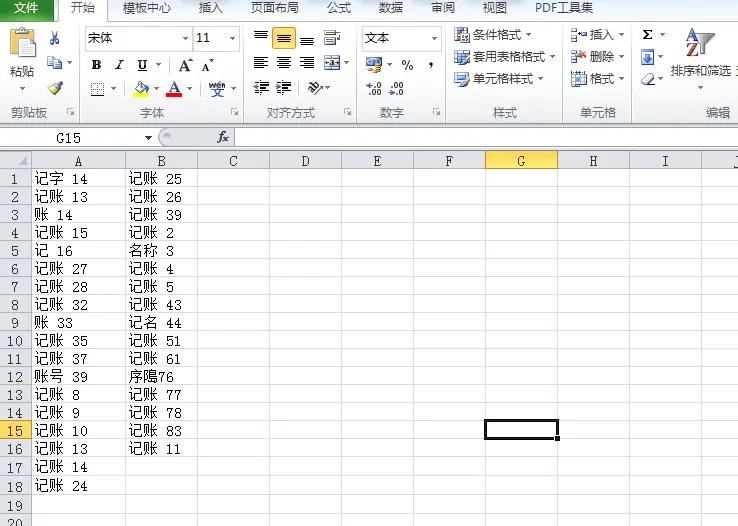The width and height of the screenshot is (738, 526).
Task: Decrease font size with small A
Action: (x=207, y=65)
